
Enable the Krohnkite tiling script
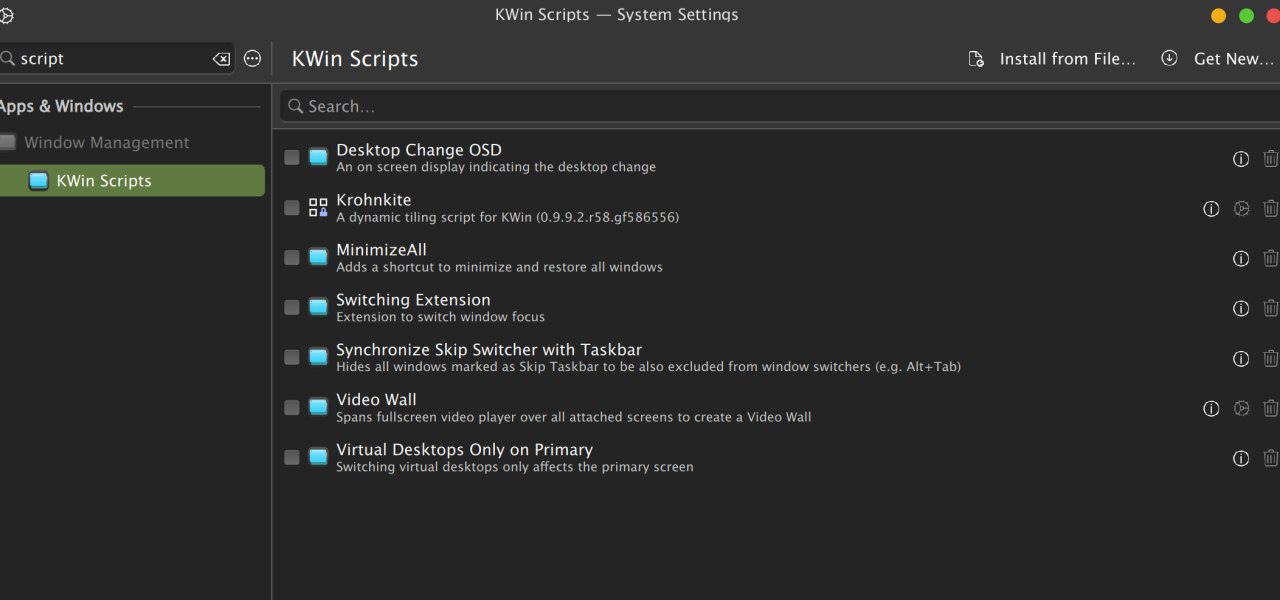pyautogui.click(x=292, y=208)
